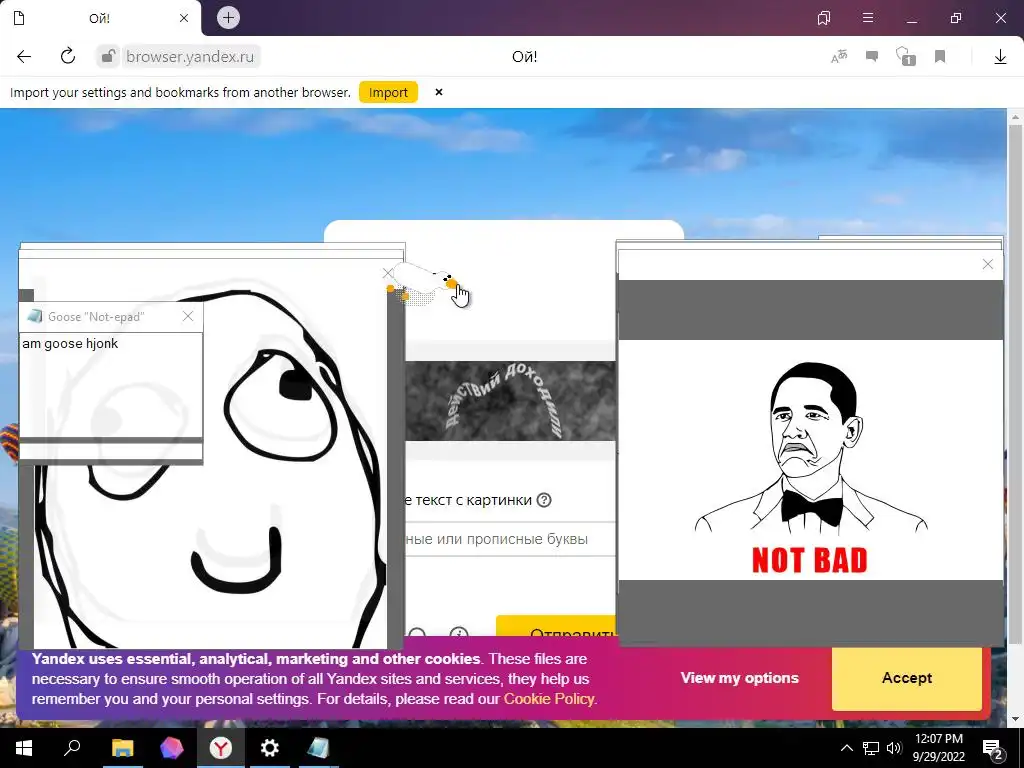Screen dimensions: 1024x768
Task: Click the Goose "Not-epad" title bar
Action: coord(111,317)
